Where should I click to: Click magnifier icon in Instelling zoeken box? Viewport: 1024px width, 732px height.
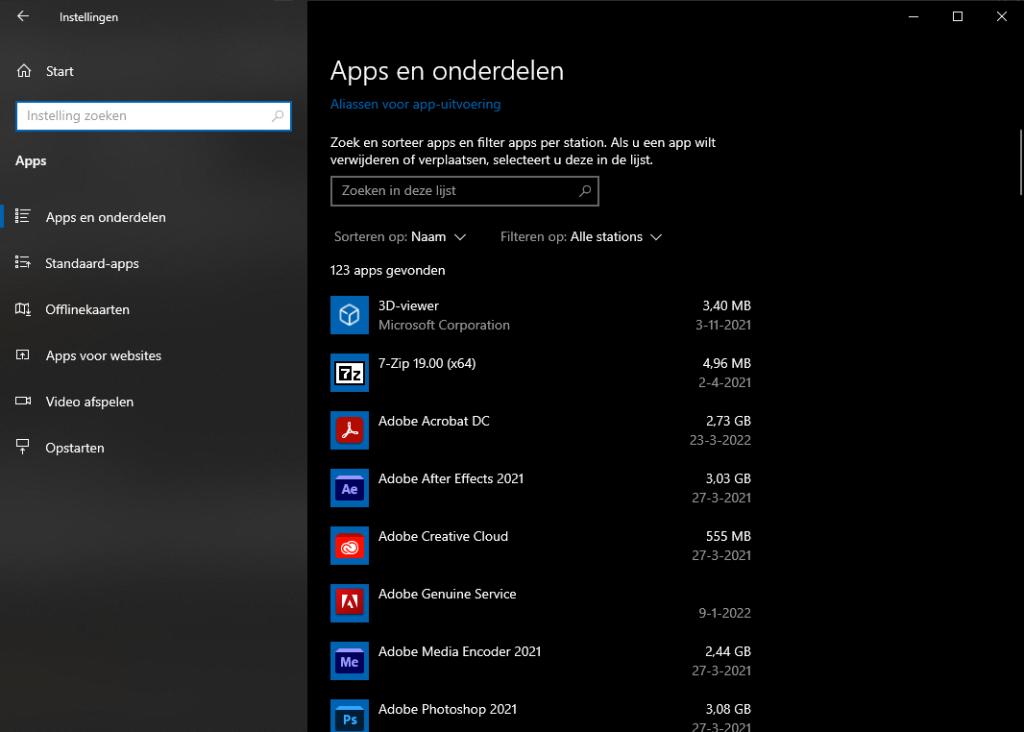[x=278, y=116]
